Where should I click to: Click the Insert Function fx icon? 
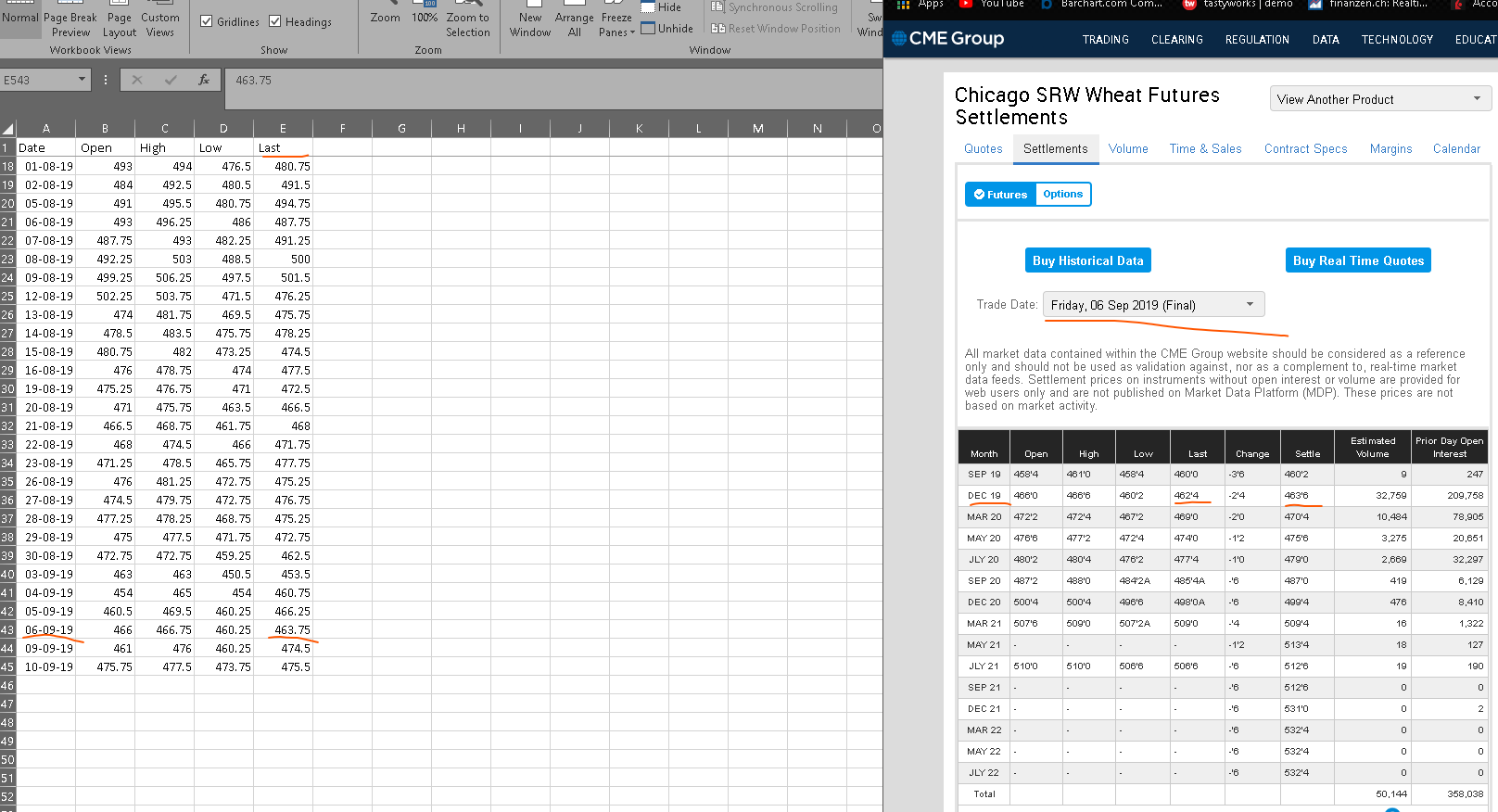point(204,81)
